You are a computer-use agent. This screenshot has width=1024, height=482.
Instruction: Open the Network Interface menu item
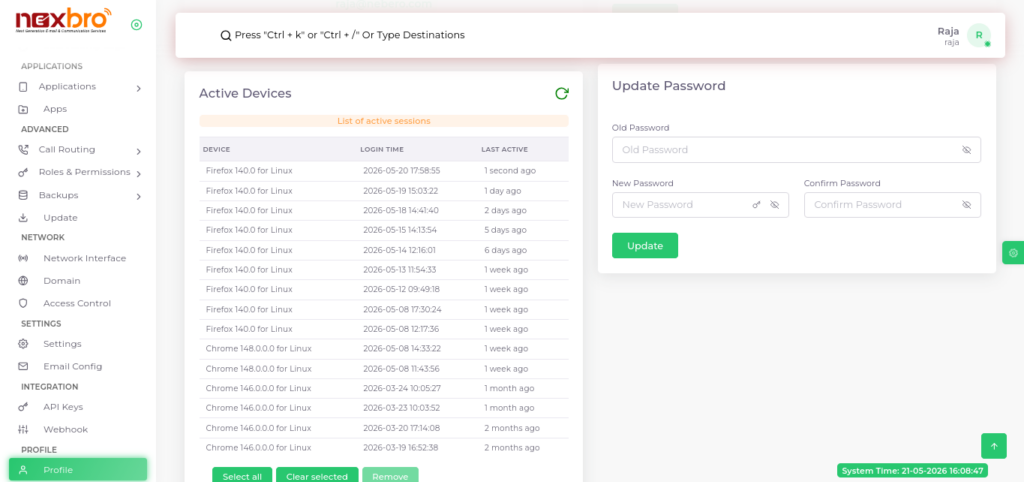pyautogui.click(x=84, y=258)
